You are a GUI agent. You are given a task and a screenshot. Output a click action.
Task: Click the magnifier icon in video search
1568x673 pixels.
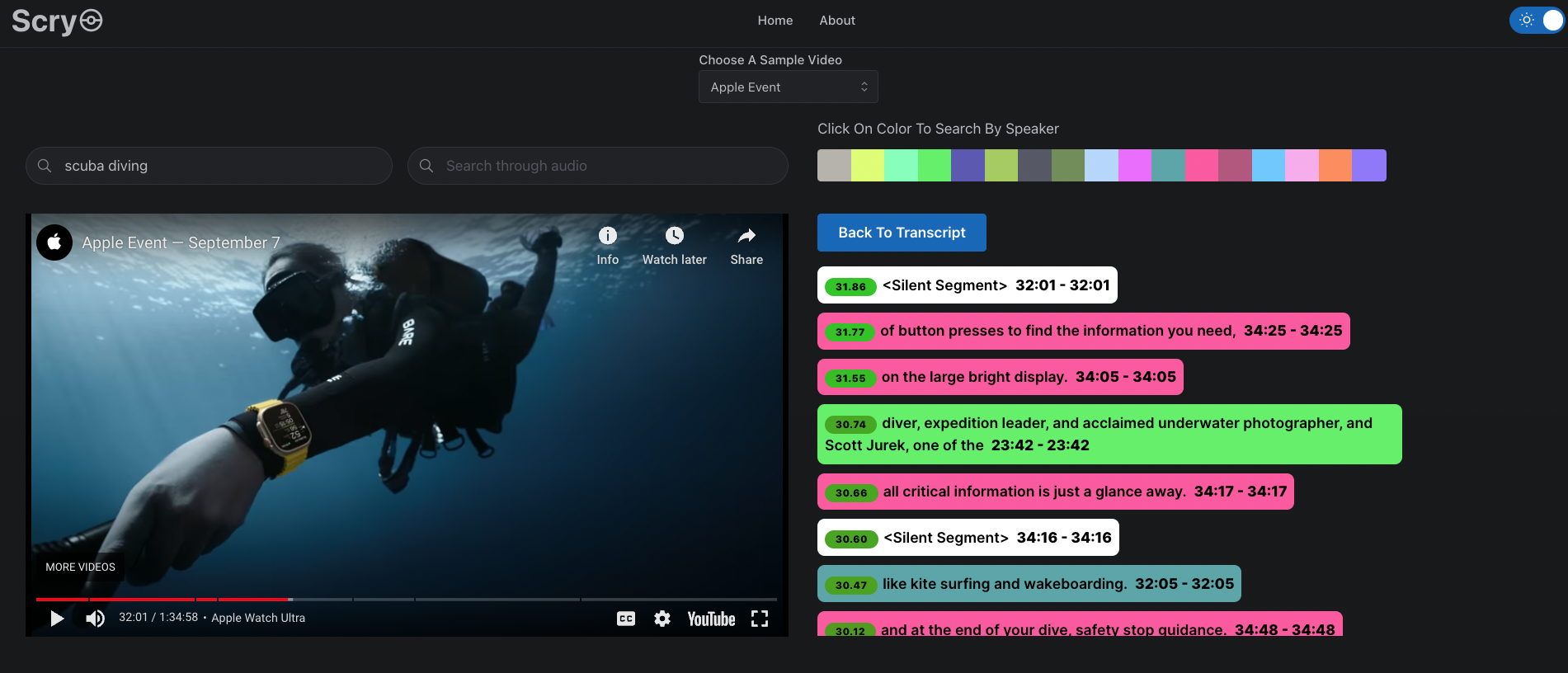pyautogui.click(x=45, y=166)
